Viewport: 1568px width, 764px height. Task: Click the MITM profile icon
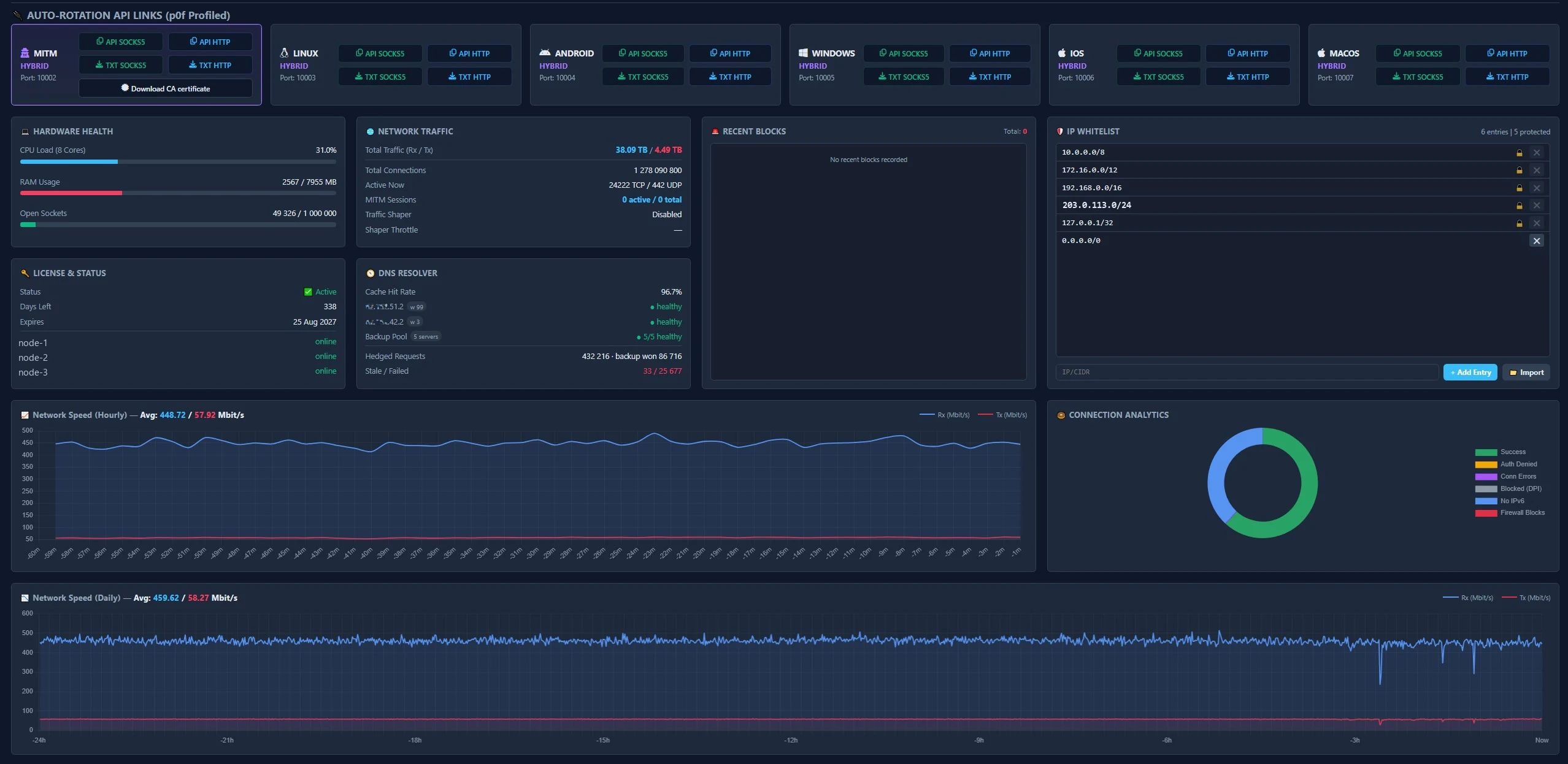click(25, 53)
